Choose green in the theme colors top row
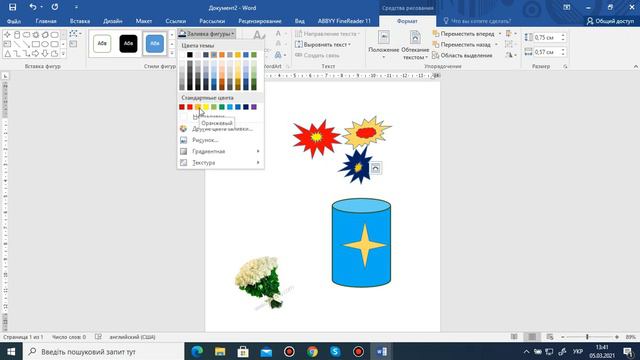This screenshot has width=640, height=360. (x=254, y=55)
